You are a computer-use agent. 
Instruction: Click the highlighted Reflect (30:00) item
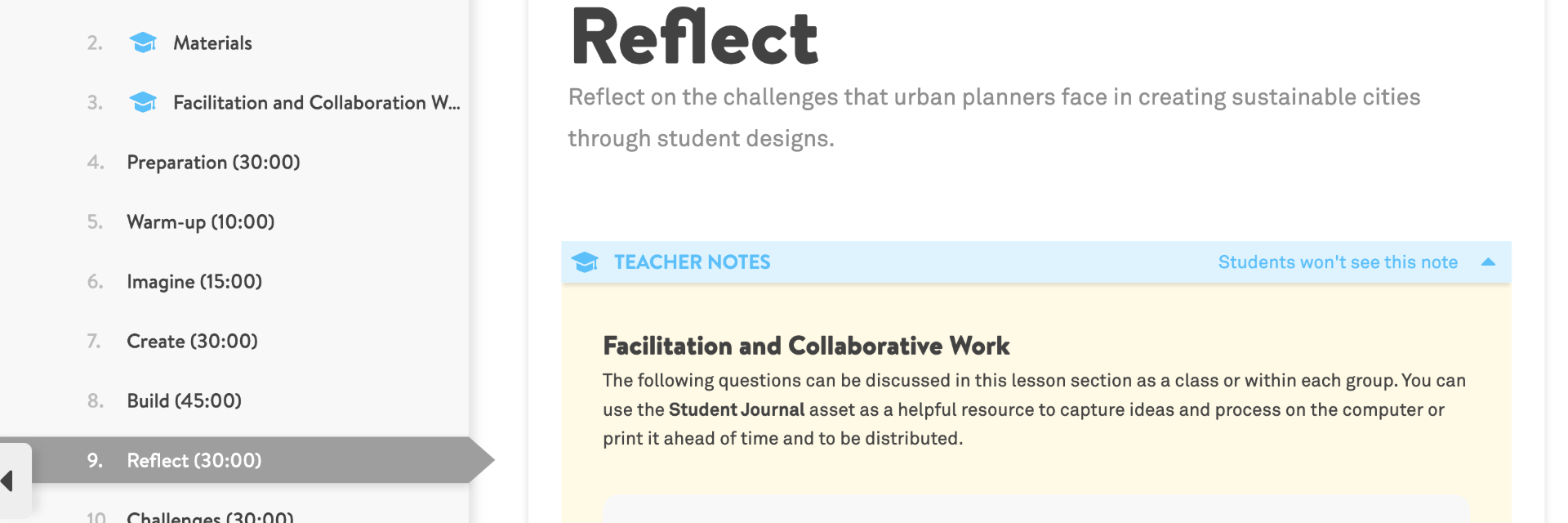tap(194, 461)
